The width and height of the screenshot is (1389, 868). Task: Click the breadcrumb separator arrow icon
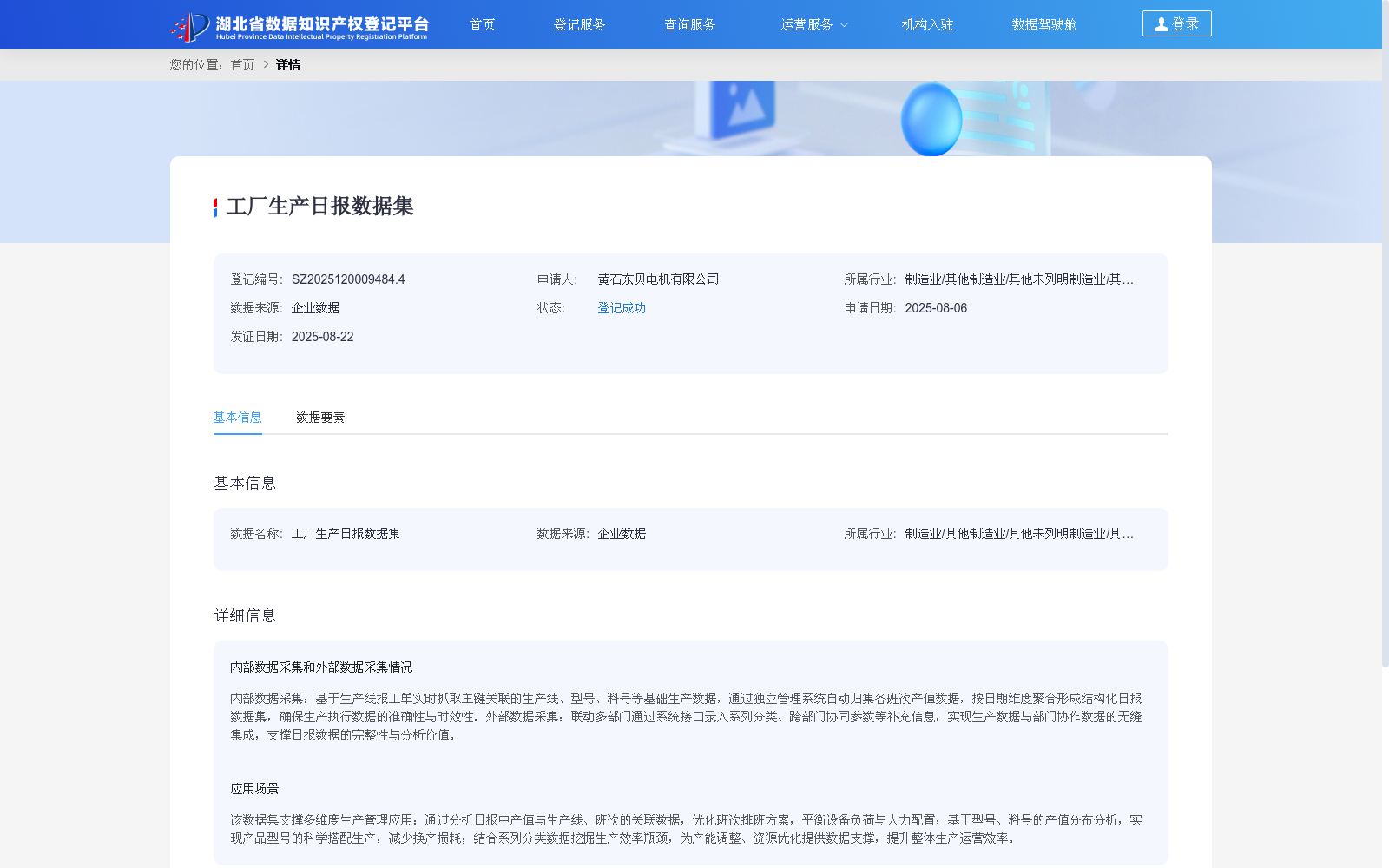(x=266, y=65)
